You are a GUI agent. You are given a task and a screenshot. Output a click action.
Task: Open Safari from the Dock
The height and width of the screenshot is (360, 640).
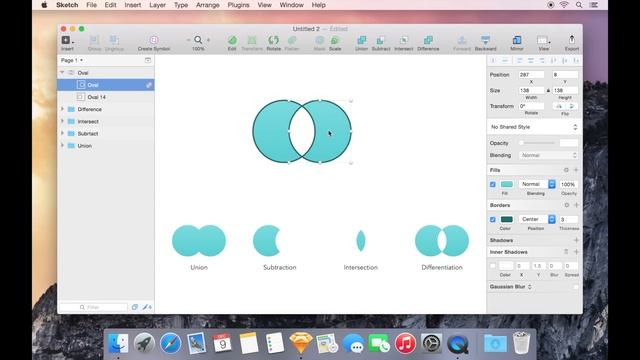(170, 343)
